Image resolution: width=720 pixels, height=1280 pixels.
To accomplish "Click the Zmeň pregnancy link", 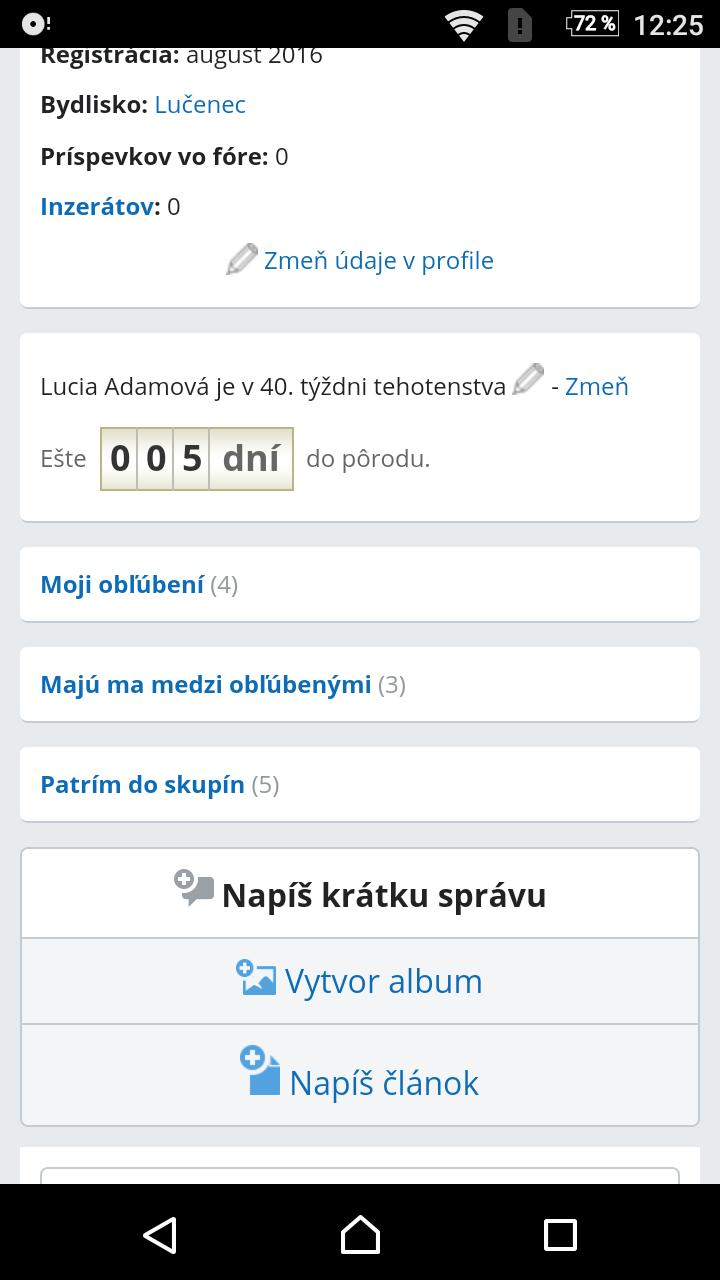I will pos(596,386).
